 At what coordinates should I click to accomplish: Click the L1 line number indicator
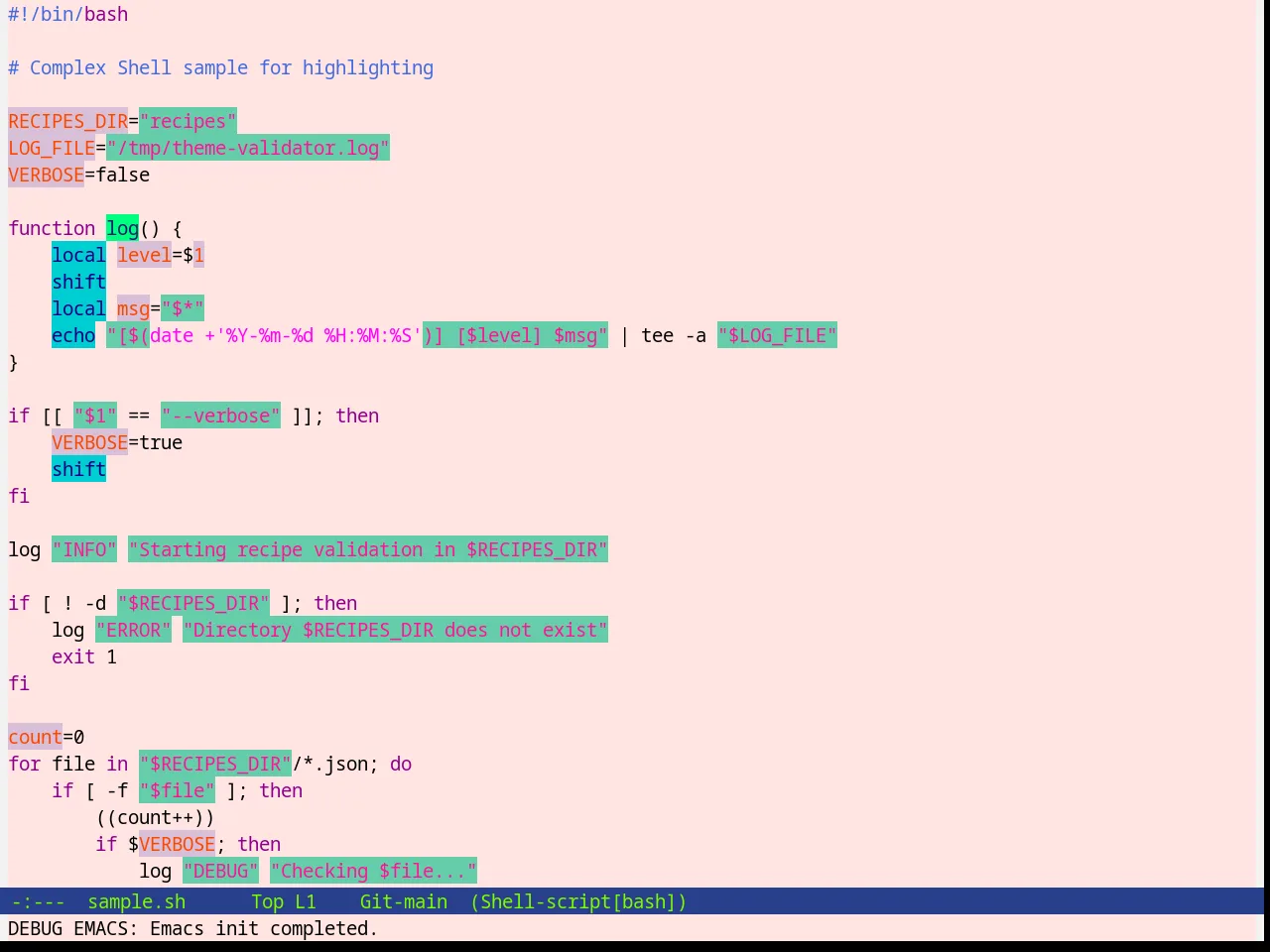[305, 901]
